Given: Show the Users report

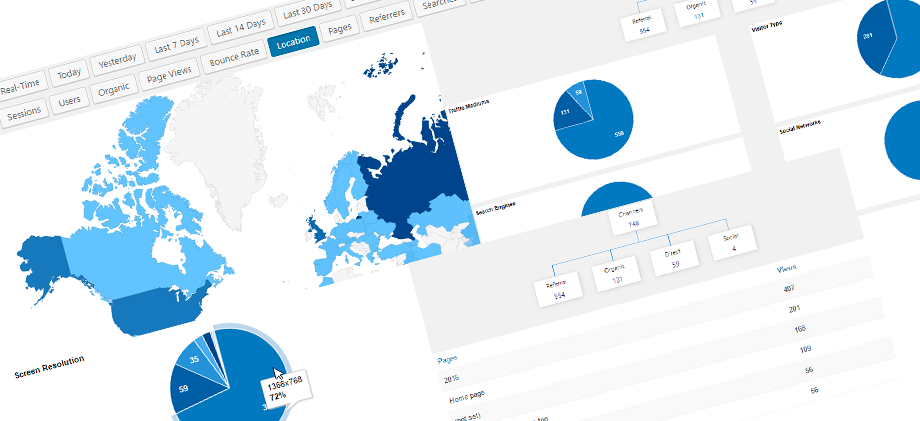Looking at the screenshot, I should pyautogui.click(x=69, y=102).
